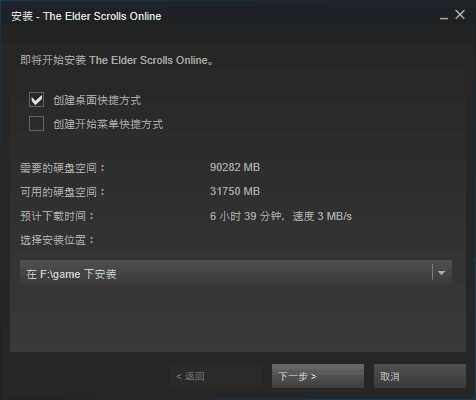Minimize the install dialog window

point(443,16)
